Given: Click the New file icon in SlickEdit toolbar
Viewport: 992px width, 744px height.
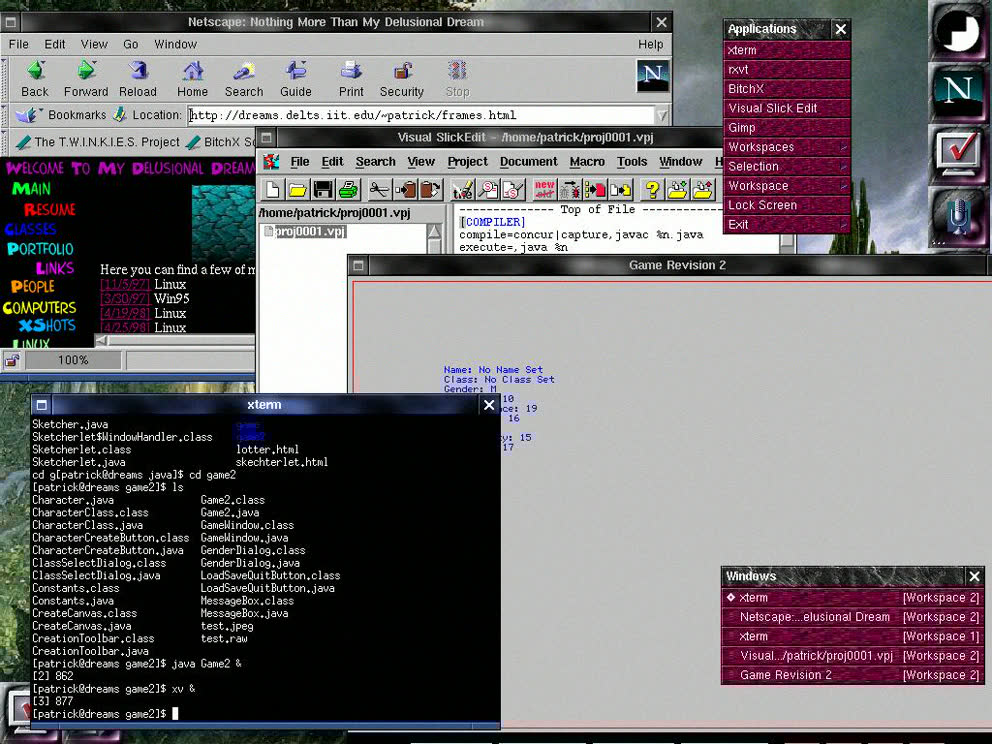Looking at the screenshot, I should tap(273, 189).
